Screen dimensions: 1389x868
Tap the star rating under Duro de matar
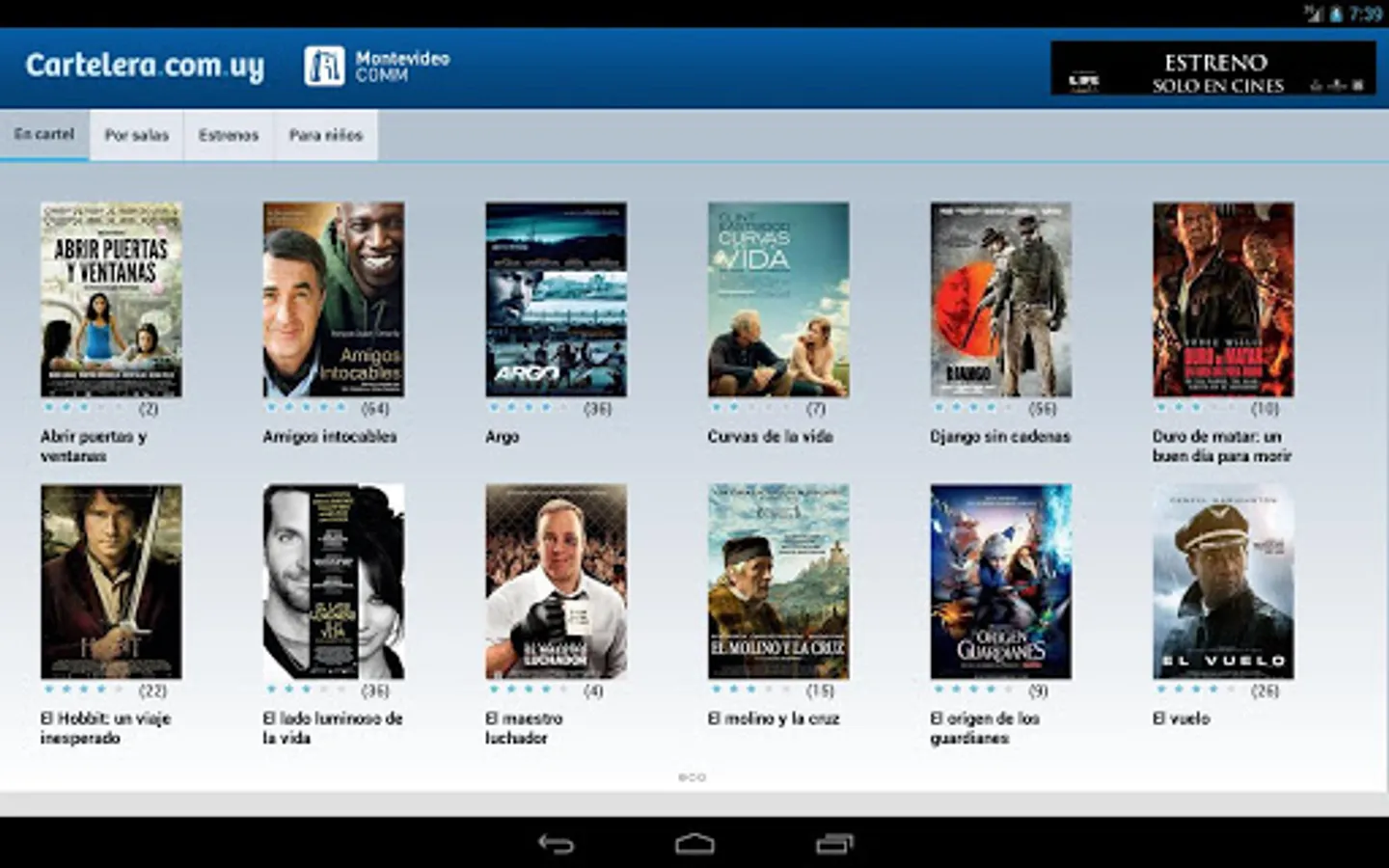tap(1195, 408)
